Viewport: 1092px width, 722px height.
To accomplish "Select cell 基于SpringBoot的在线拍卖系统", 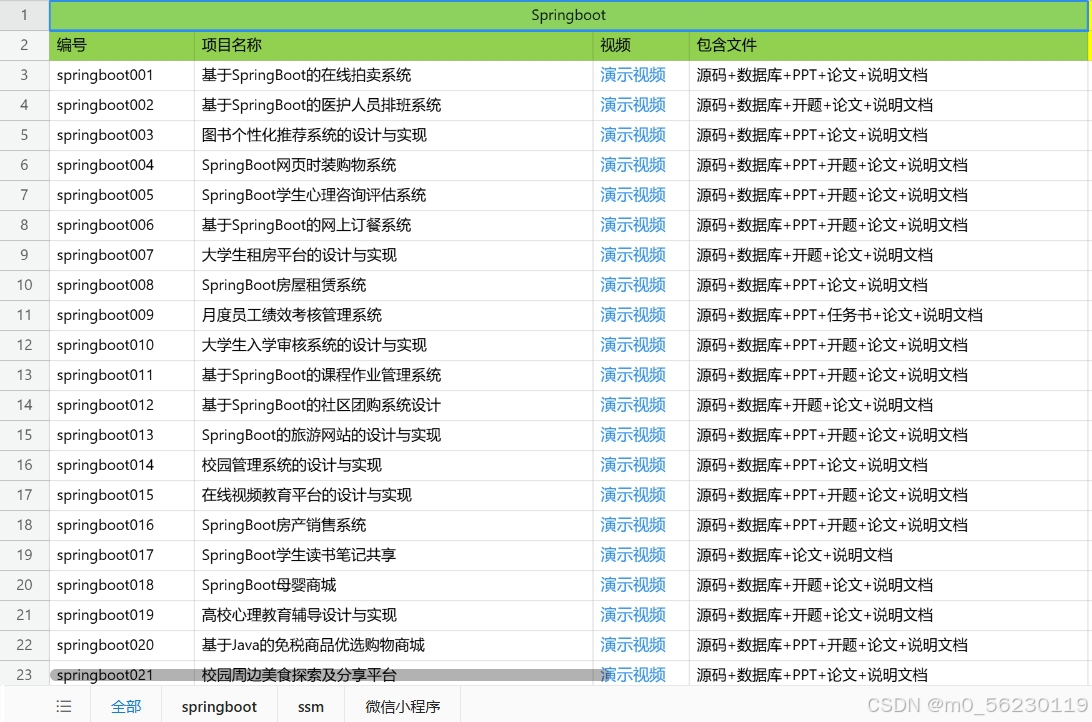I will pyautogui.click(x=393, y=75).
